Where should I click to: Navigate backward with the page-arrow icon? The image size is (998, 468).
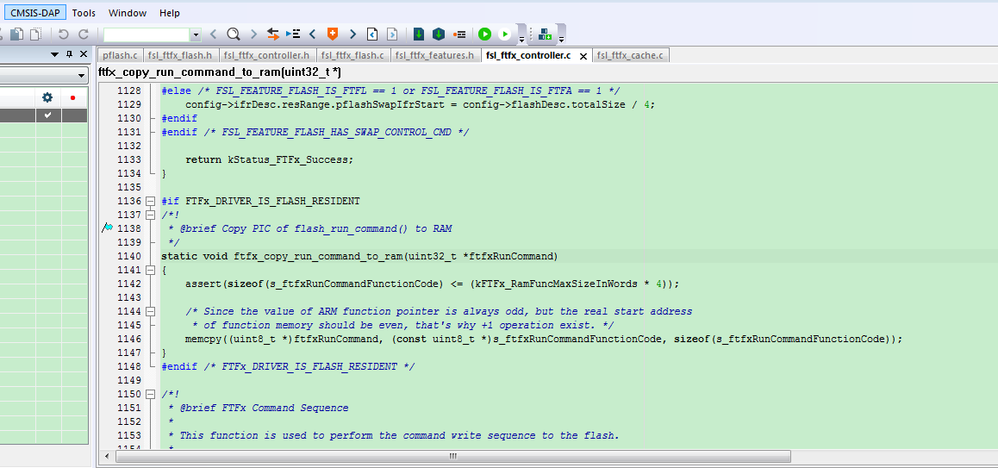372,34
